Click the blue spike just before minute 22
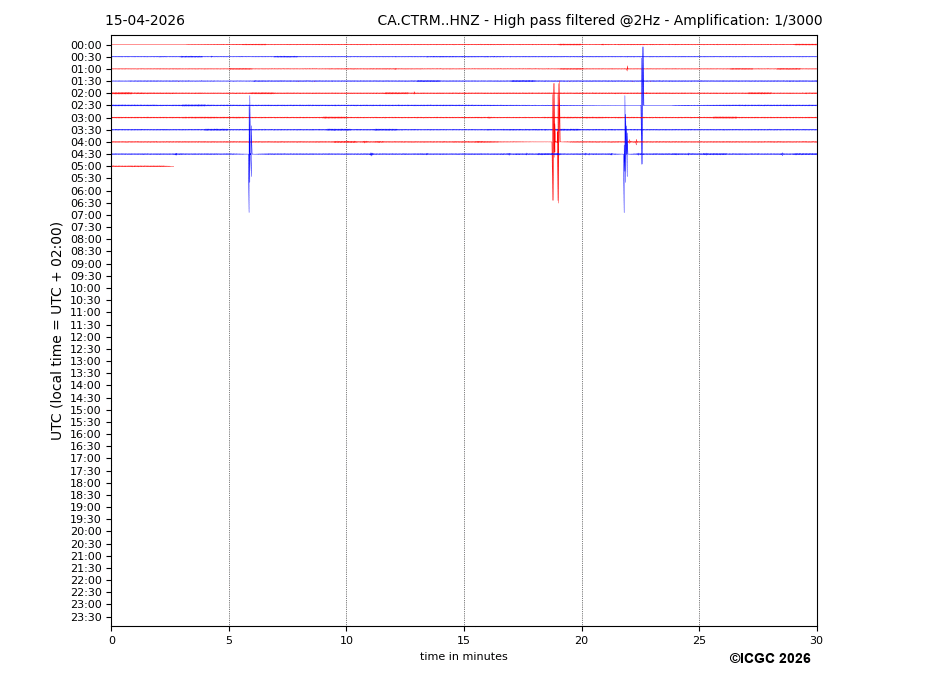This screenshot has height=696, width=927. [625, 150]
